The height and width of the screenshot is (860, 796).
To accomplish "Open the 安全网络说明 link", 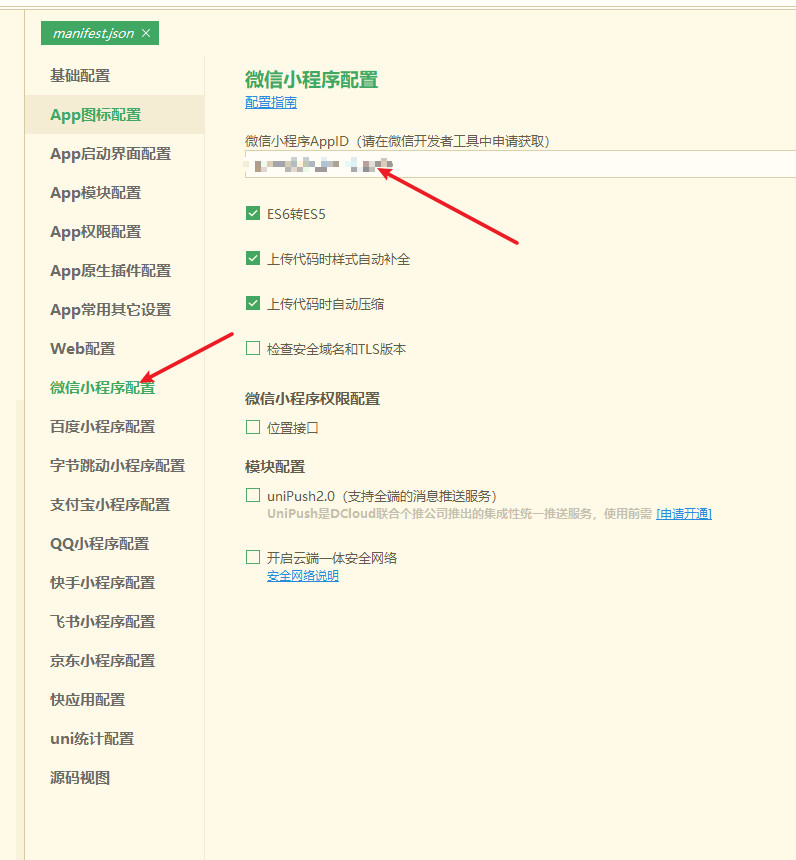I will pyautogui.click(x=303, y=575).
